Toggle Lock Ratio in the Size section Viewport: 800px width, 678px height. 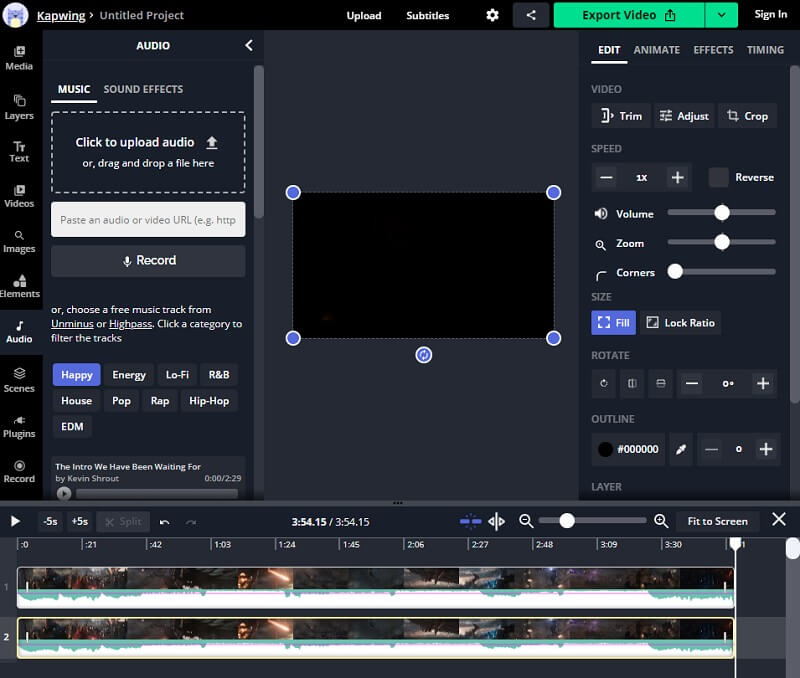(681, 322)
